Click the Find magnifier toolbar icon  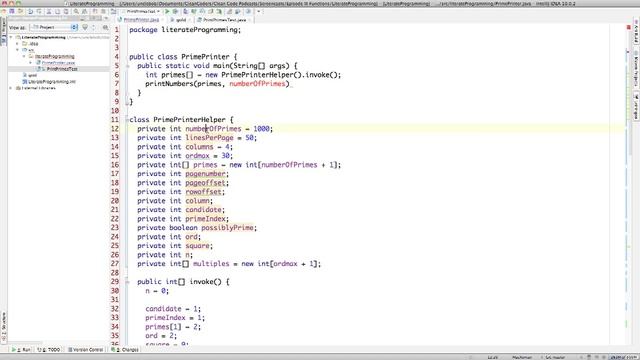[76, 11]
